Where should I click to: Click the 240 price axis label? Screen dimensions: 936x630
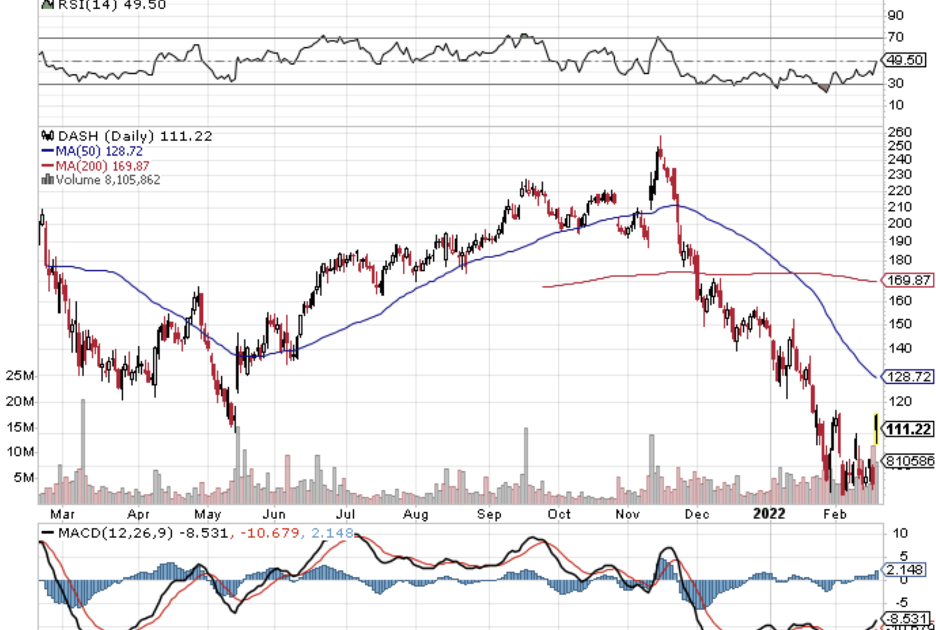899,159
